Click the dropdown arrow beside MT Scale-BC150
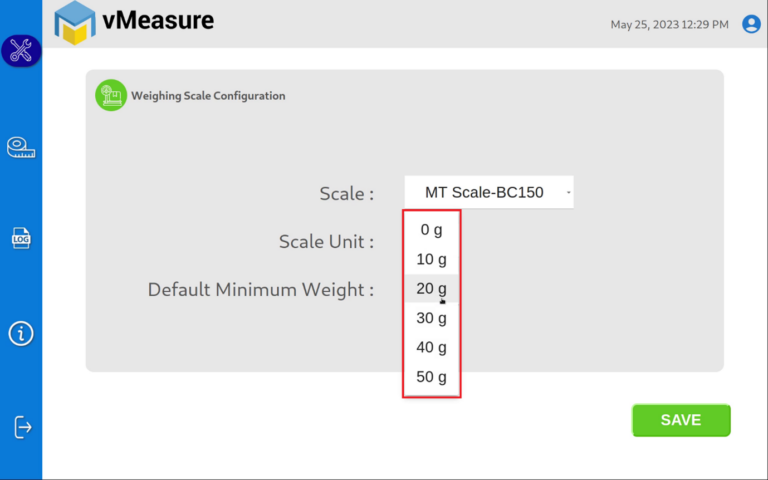Screen dimensions: 768x480 pos(568,192)
